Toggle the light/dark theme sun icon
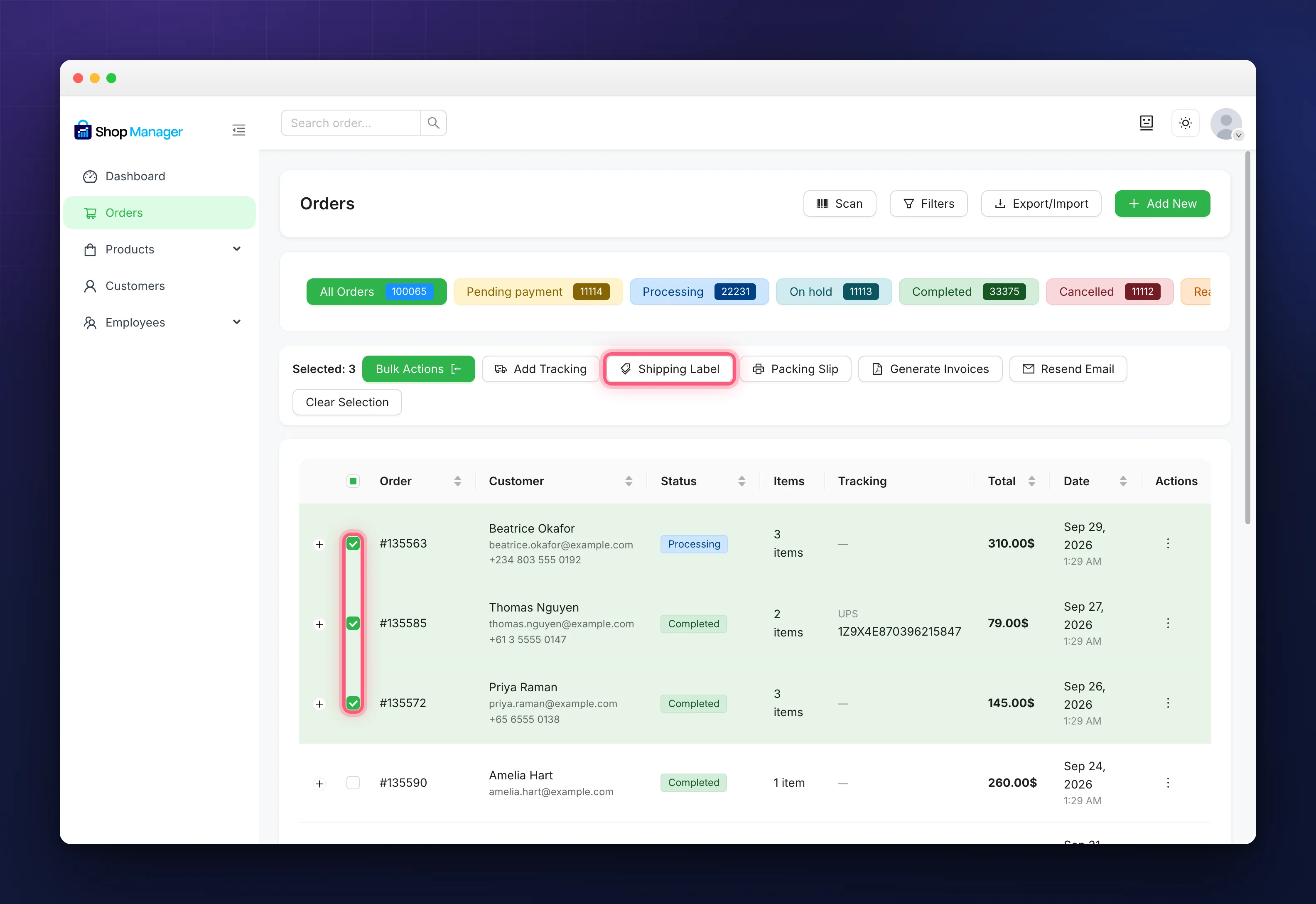The image size is (1316, 904). (x=1185, y=123)
